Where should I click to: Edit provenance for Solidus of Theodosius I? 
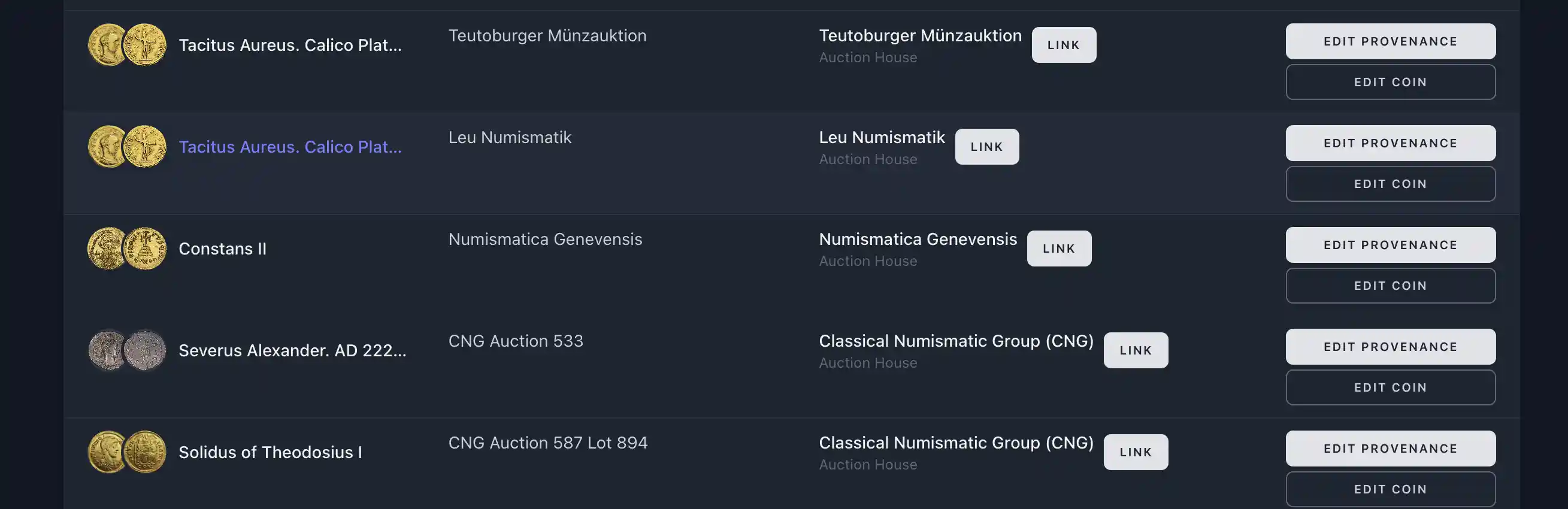tap(1390, 447)
